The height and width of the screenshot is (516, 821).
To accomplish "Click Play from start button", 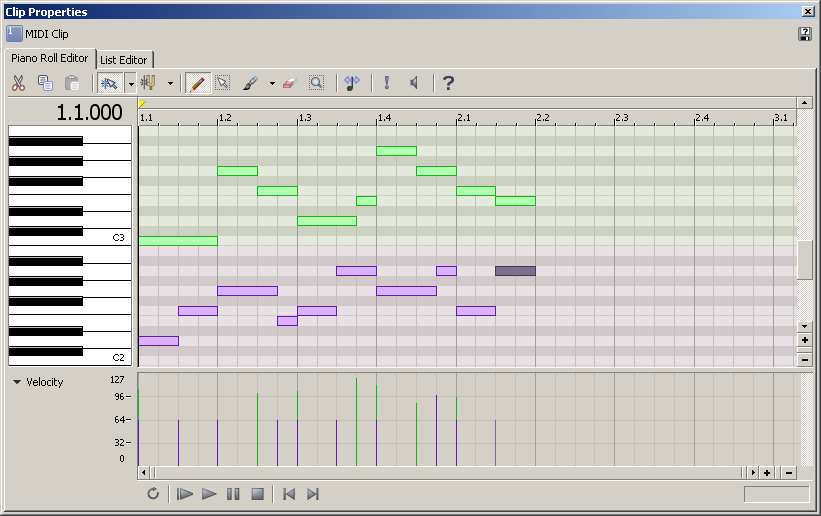I will 184,493.
